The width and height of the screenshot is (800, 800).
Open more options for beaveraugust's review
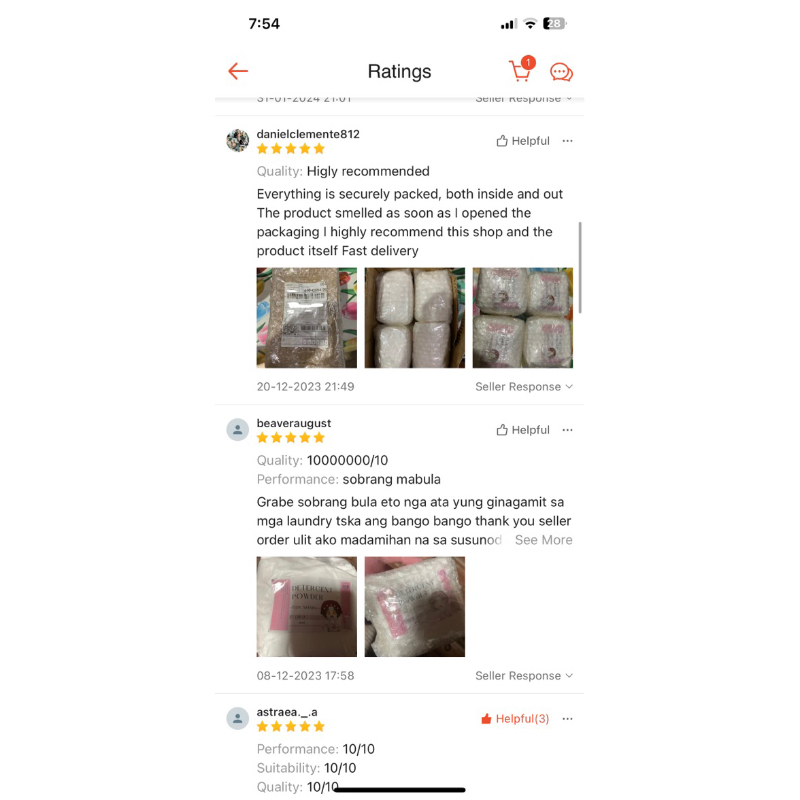click(567, 430)
